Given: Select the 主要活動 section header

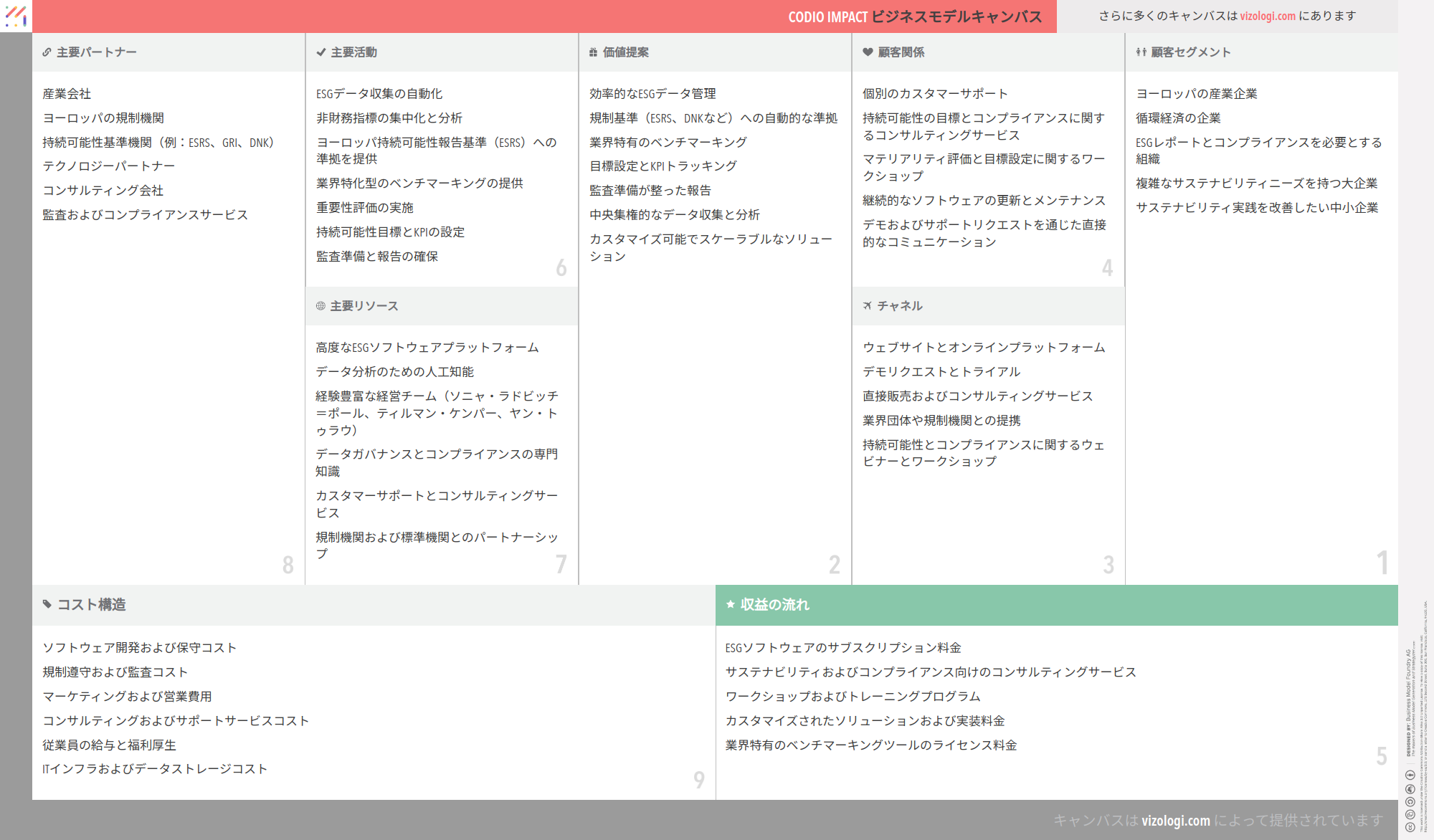Looking at the screenshot, I should coord(353,52).
